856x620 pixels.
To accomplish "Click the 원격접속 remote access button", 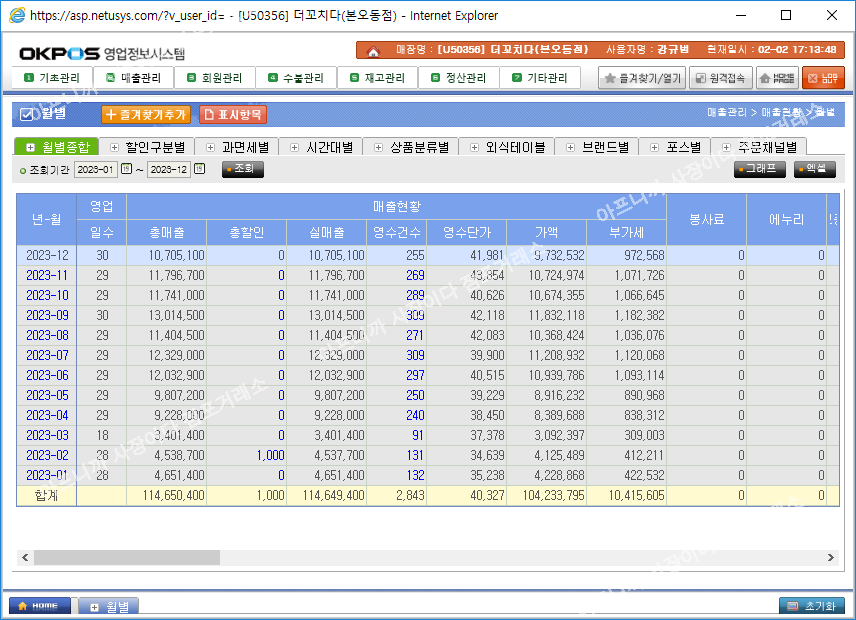I will coord(720,78).
